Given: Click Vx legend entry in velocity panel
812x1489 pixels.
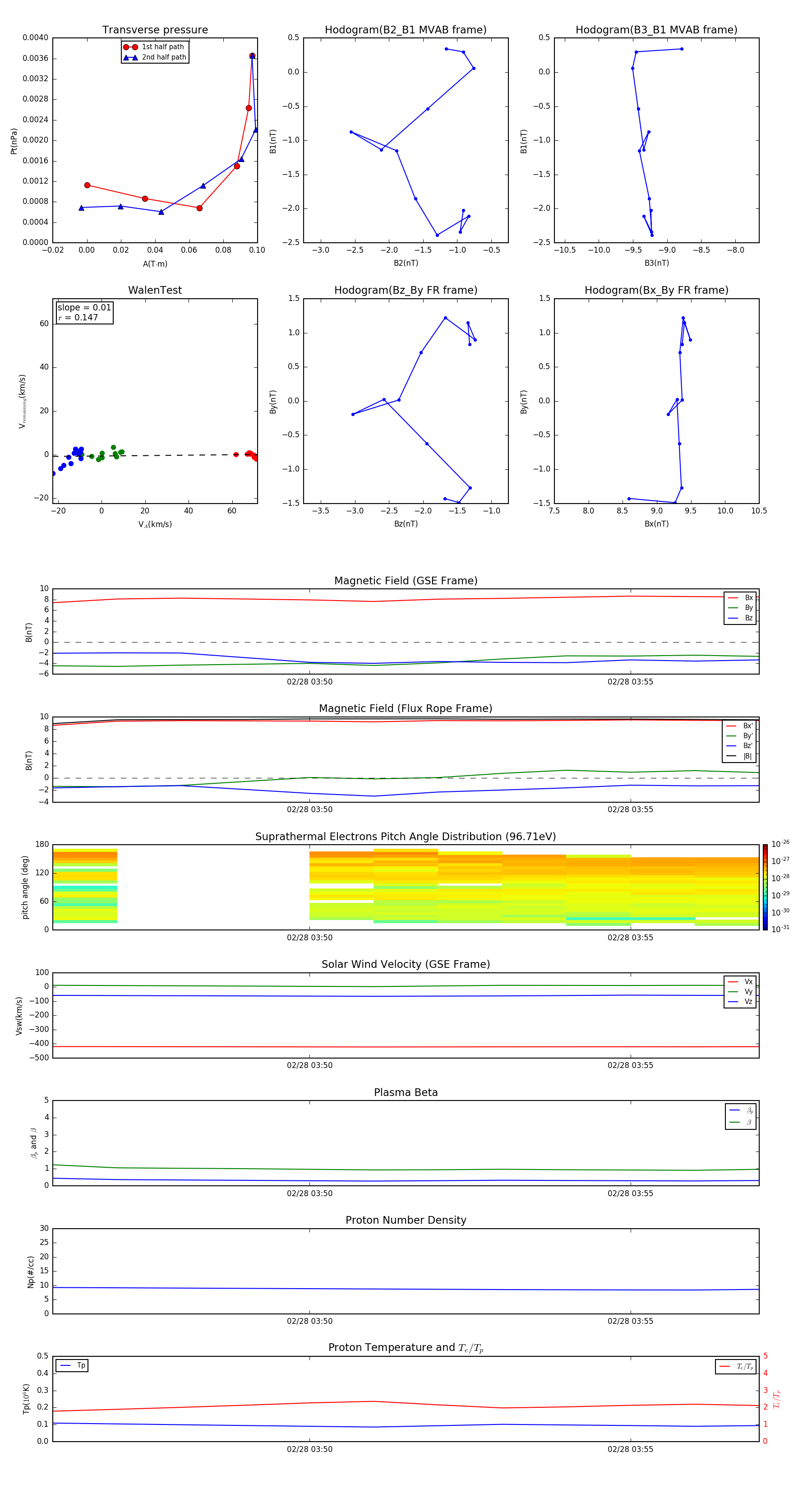Looking at the screenshot, I should click(x=740, y=981).
